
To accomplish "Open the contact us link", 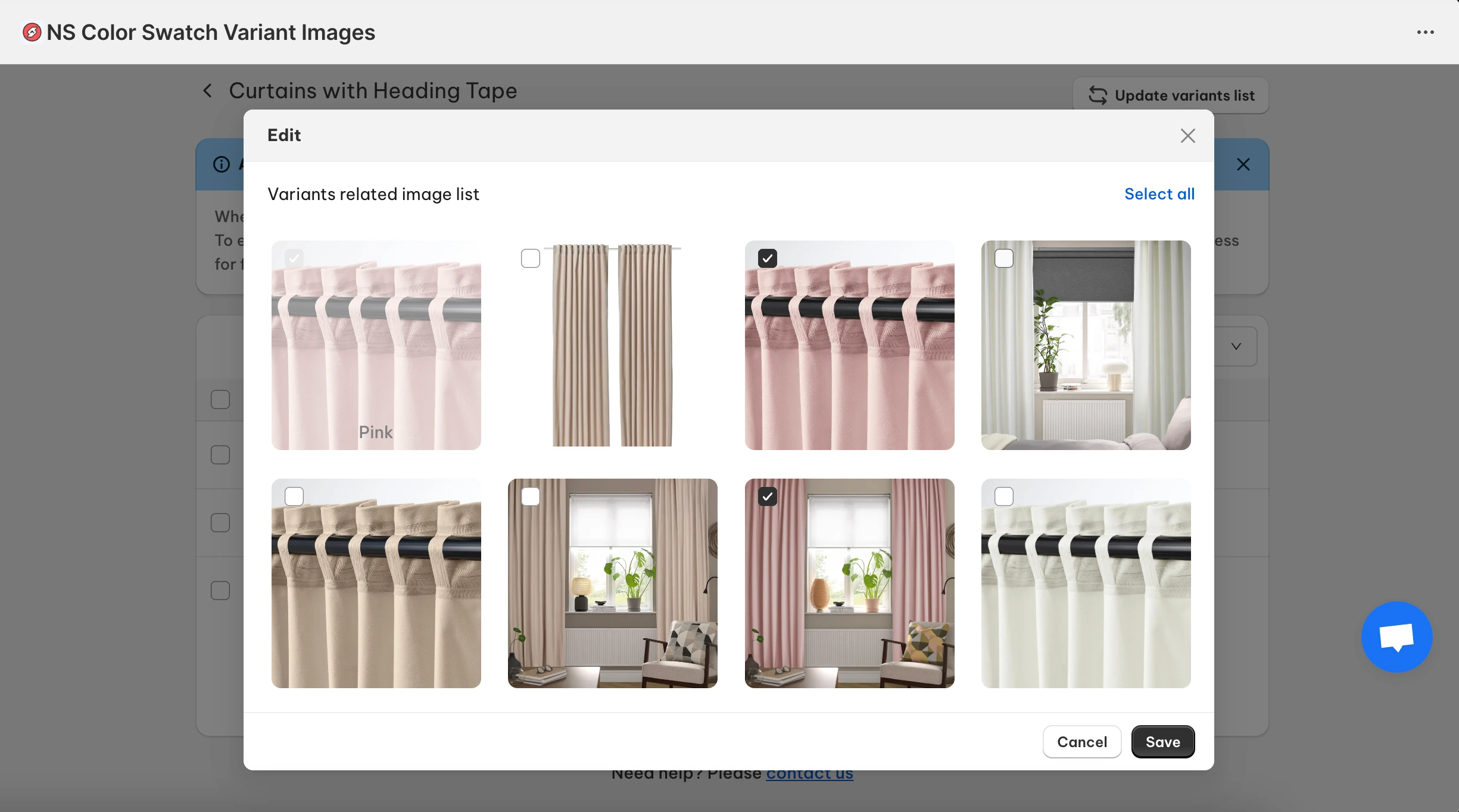I will click(x=809, y=774).
